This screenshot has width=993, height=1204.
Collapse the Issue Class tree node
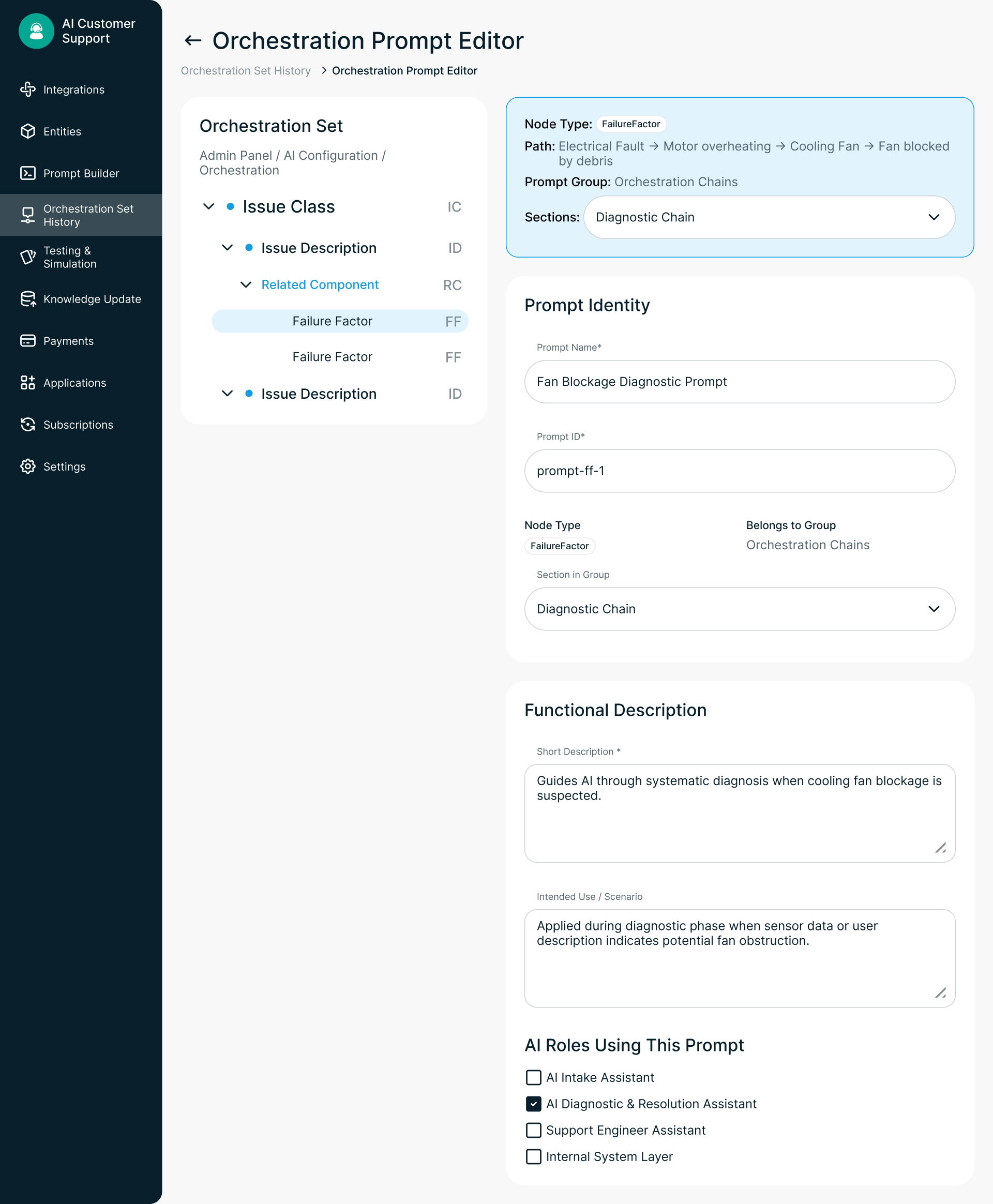209,206
